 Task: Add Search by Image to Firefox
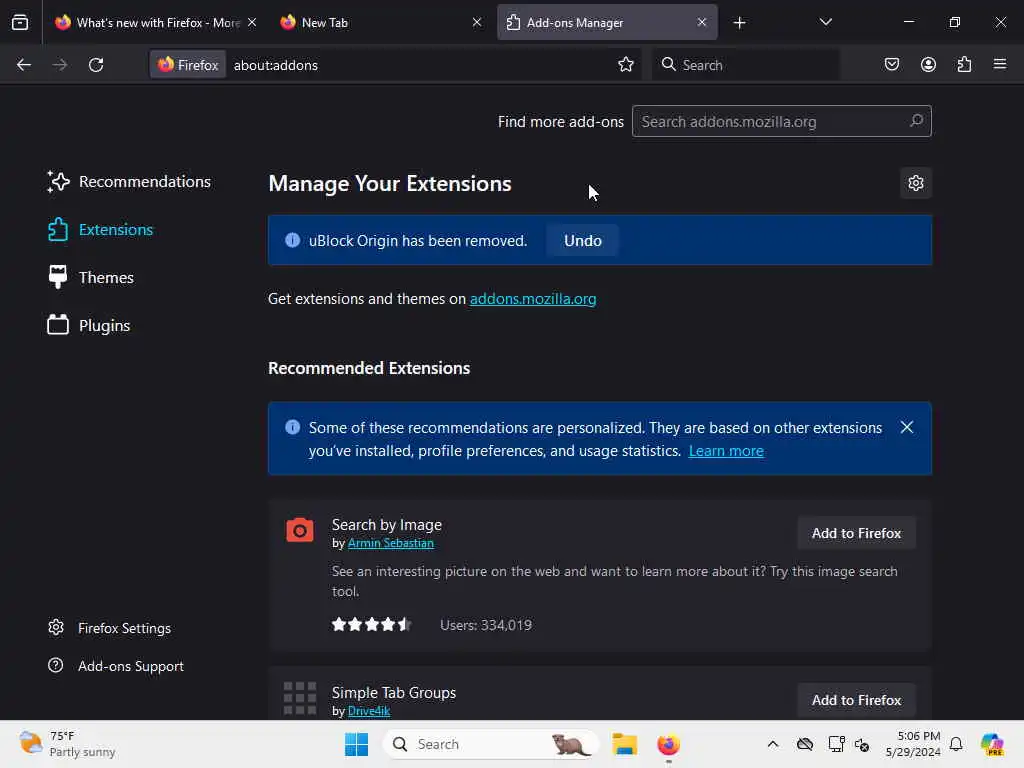[x=856, y=534]
